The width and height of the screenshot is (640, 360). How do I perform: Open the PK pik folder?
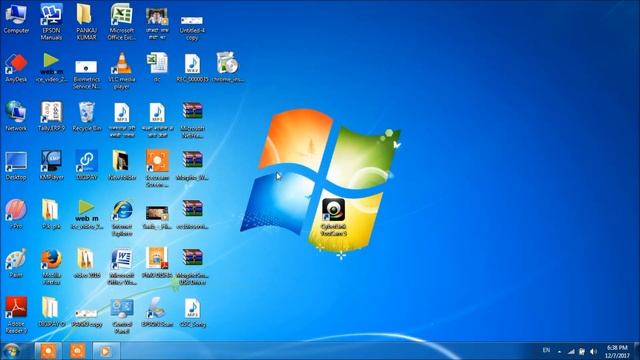pyautogui.click(x=51, y=214)
